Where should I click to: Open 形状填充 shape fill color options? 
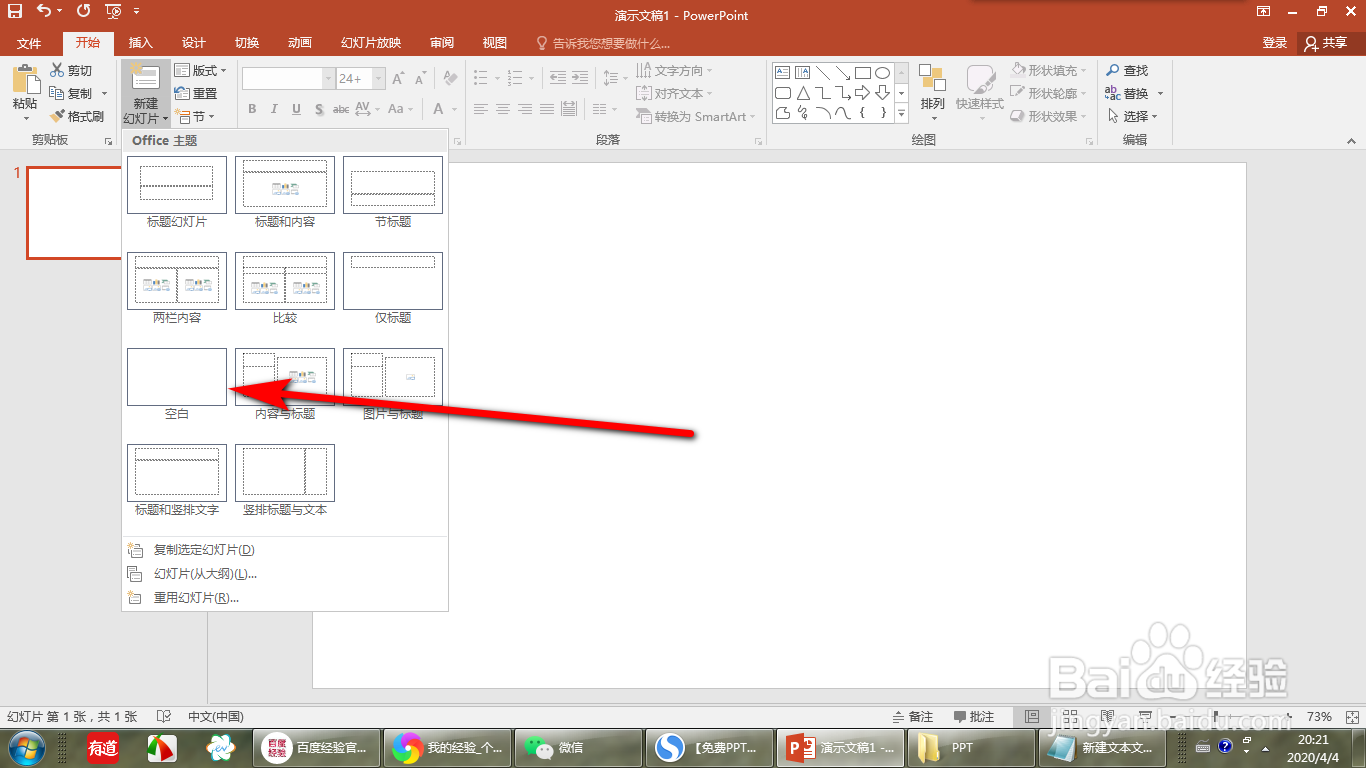[x=1049, y=70]
